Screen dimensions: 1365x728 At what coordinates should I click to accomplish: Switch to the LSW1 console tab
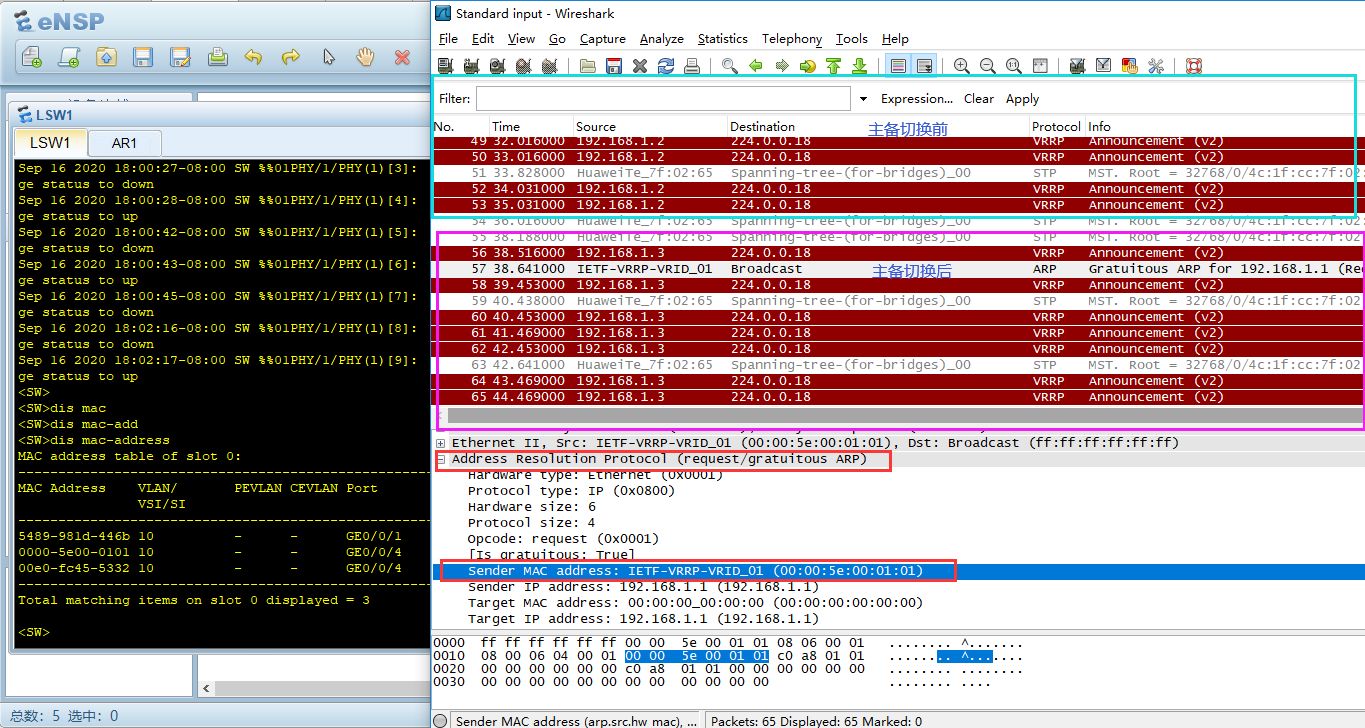(x=50, y=143)
